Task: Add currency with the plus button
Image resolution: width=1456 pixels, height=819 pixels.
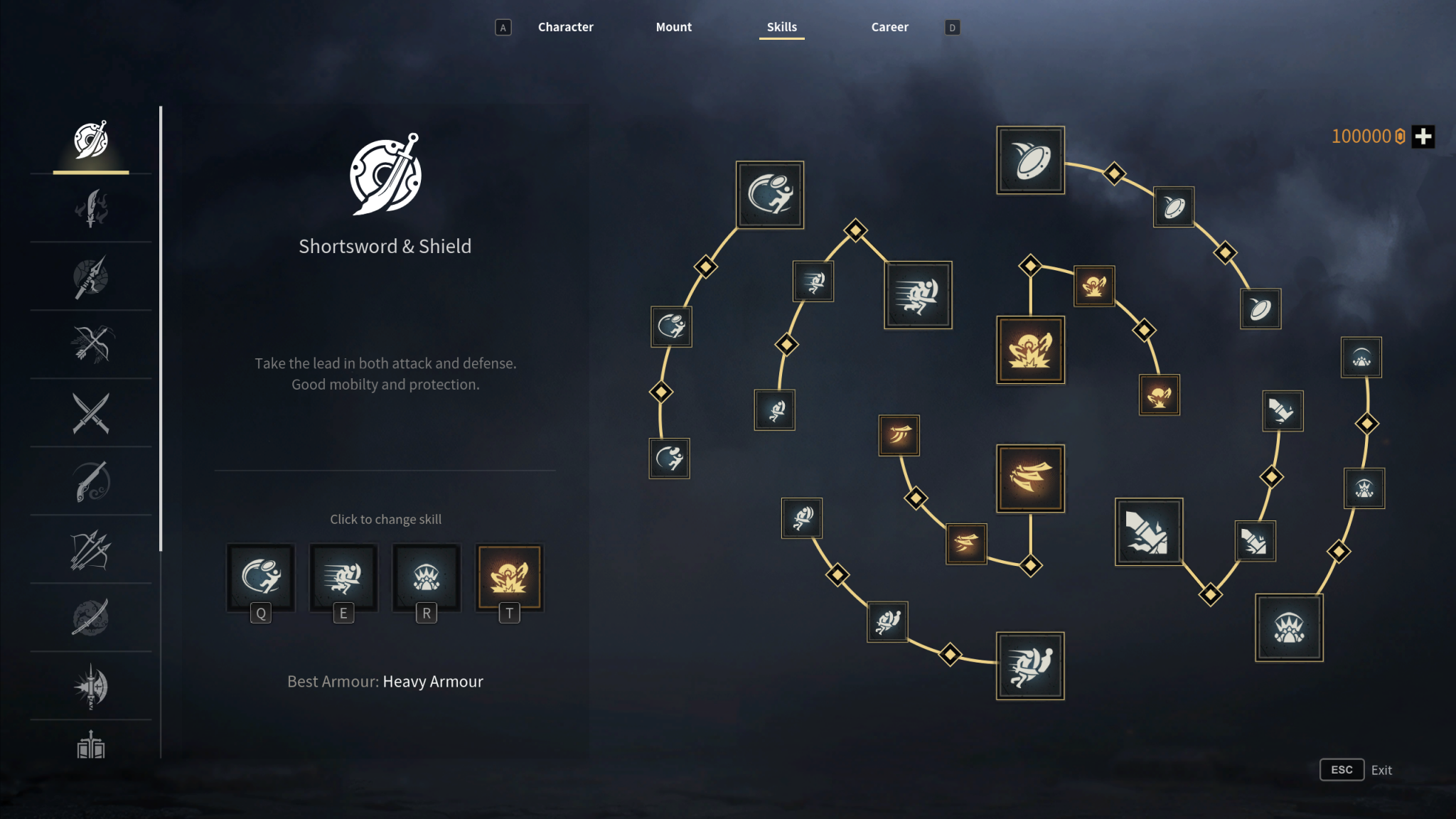Action: [1423, 136]
